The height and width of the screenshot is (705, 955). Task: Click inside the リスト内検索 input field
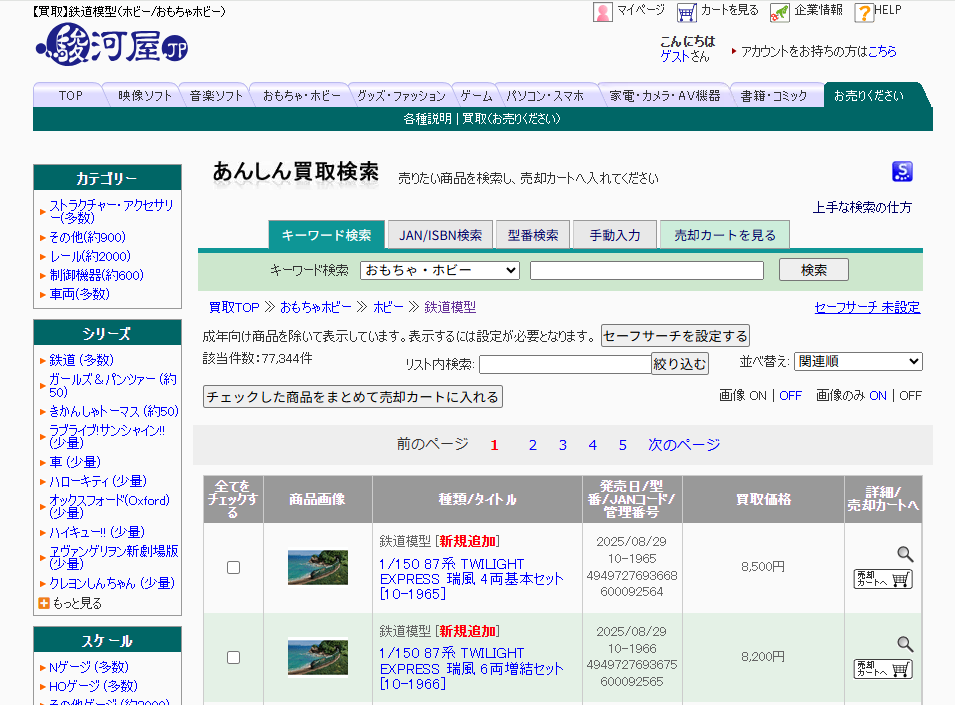click(565, 364)
